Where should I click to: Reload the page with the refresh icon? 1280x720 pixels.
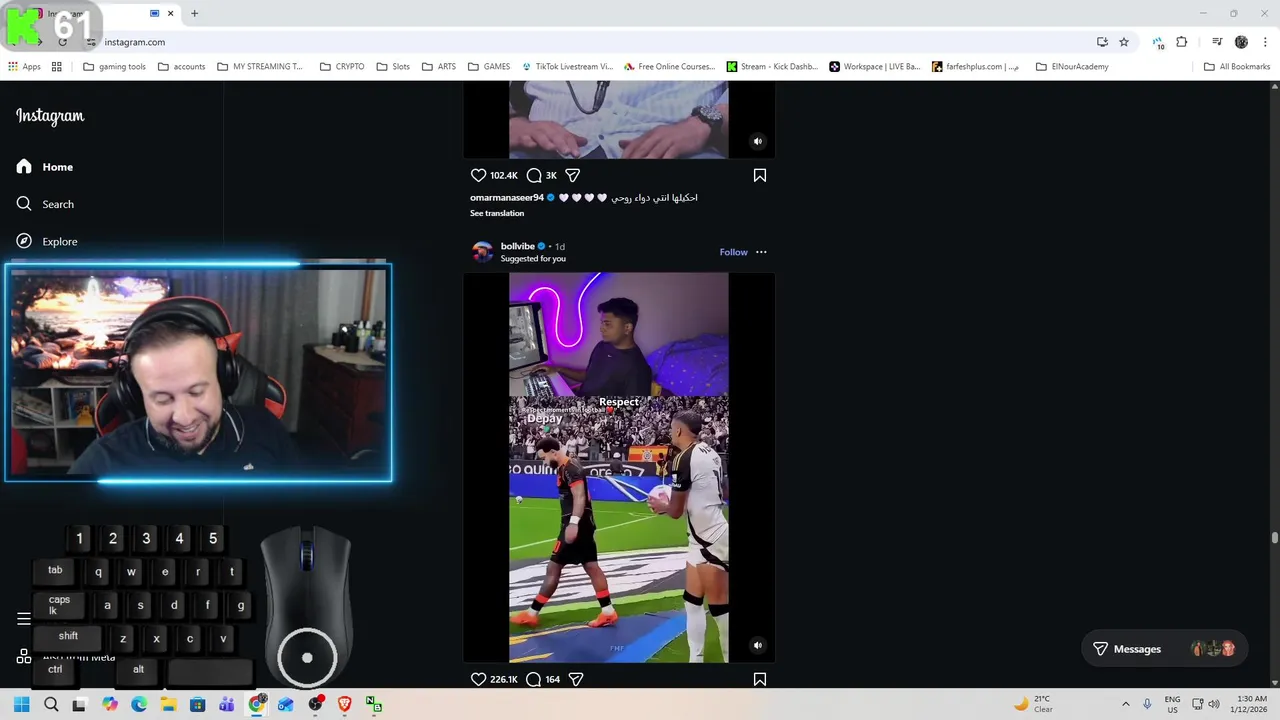pyautogui.click(x=62, y=42)
